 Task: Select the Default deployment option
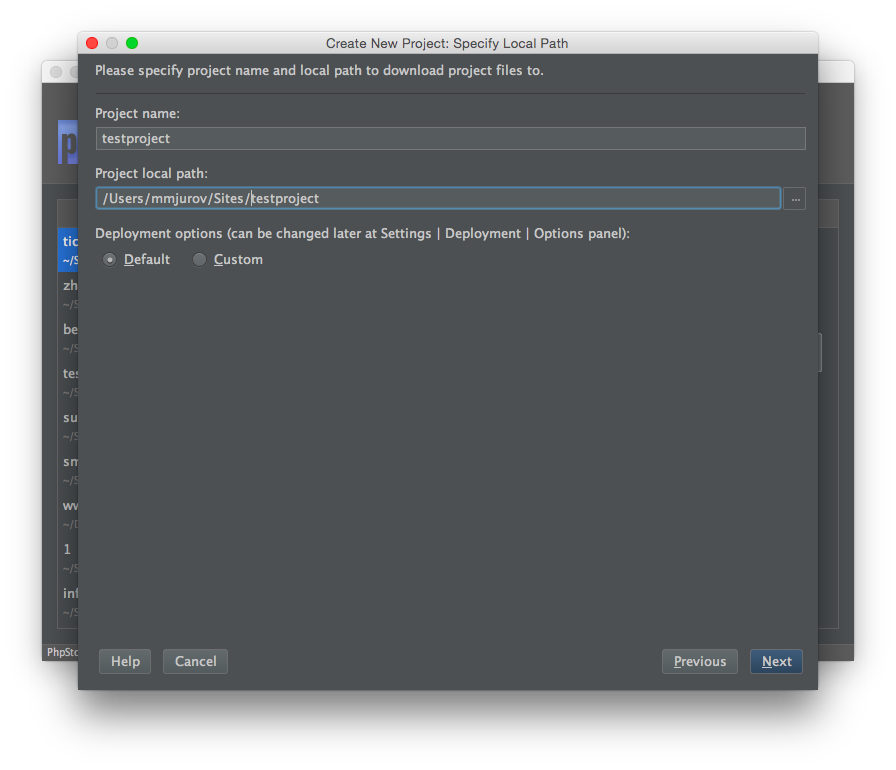(x=110, y=260)
